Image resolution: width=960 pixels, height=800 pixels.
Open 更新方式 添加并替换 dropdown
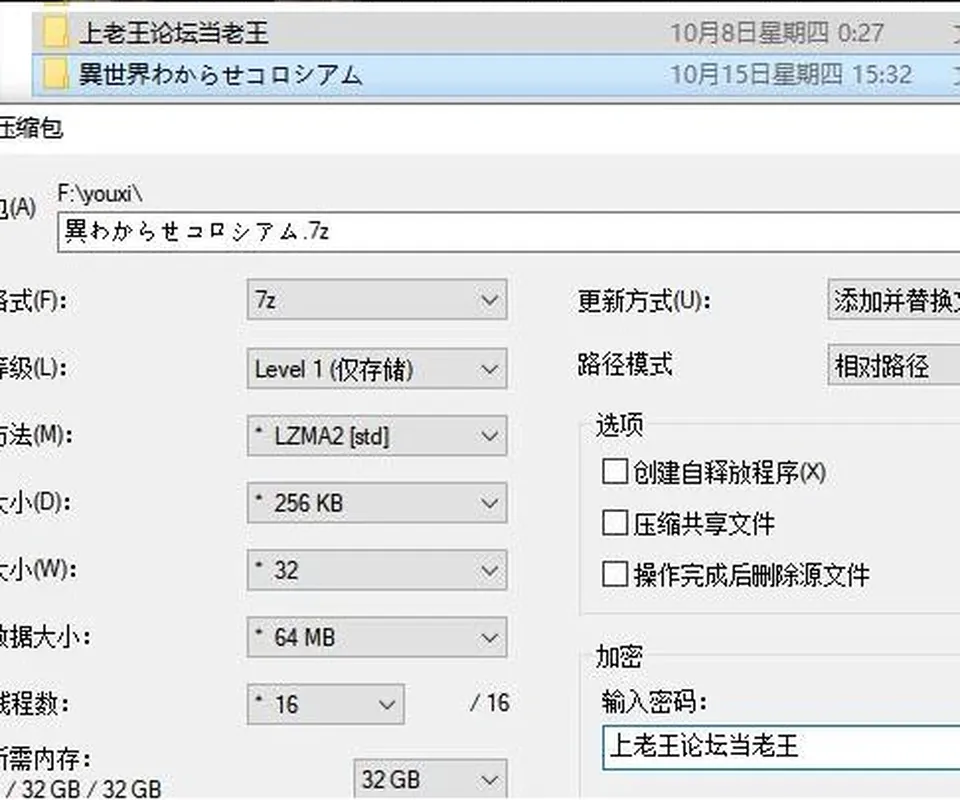(894, 300)
